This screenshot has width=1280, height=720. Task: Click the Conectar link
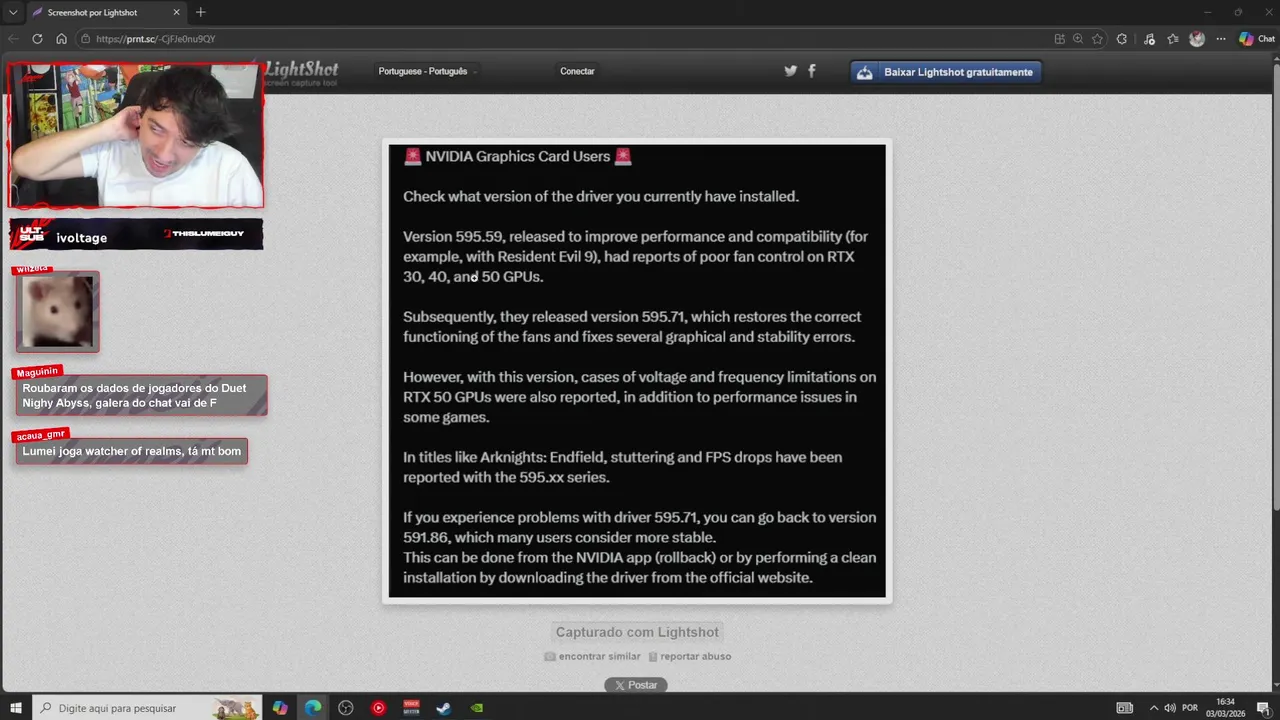[x=577, y=71]
